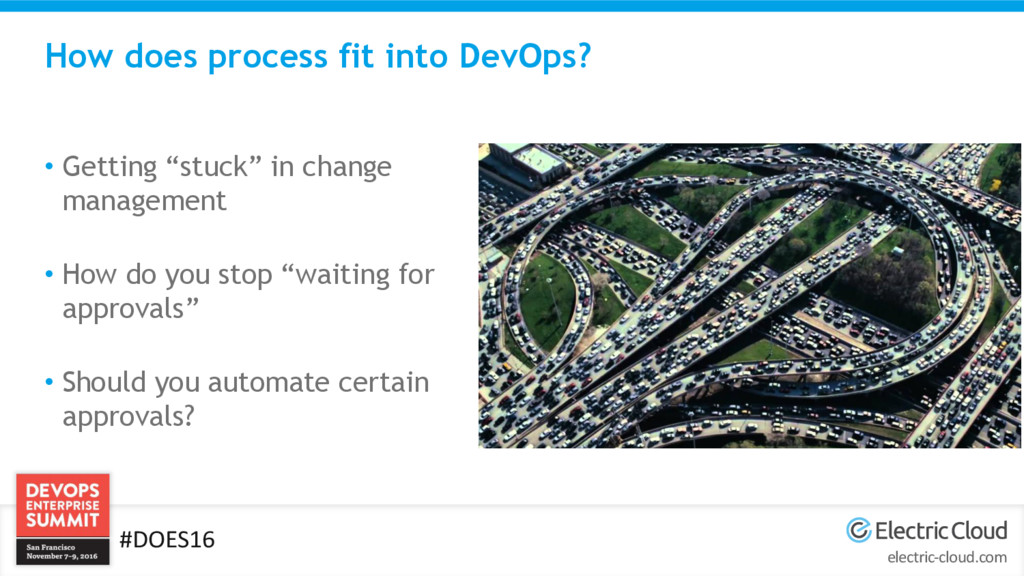
Task: Click the first bullet point dot
Action: 48,167
